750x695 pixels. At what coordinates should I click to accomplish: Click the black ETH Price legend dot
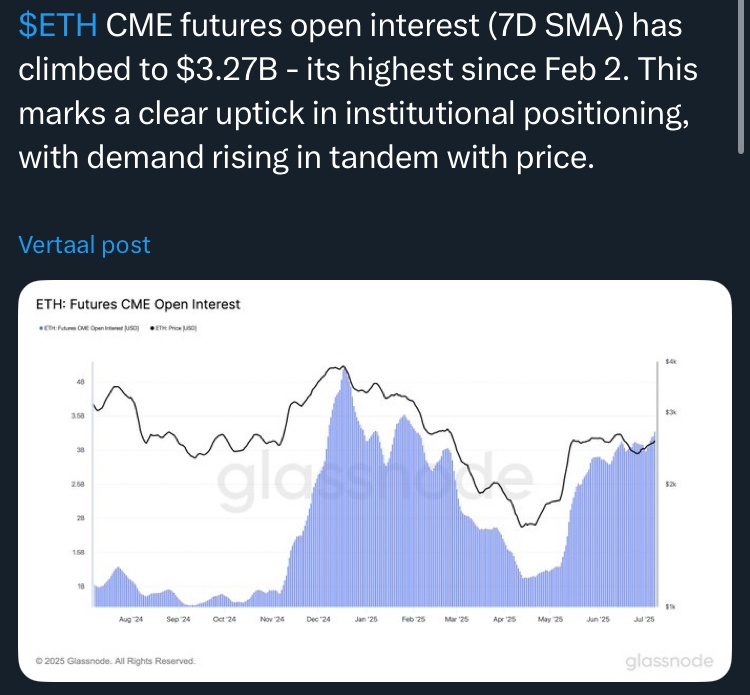click(152, 328)
